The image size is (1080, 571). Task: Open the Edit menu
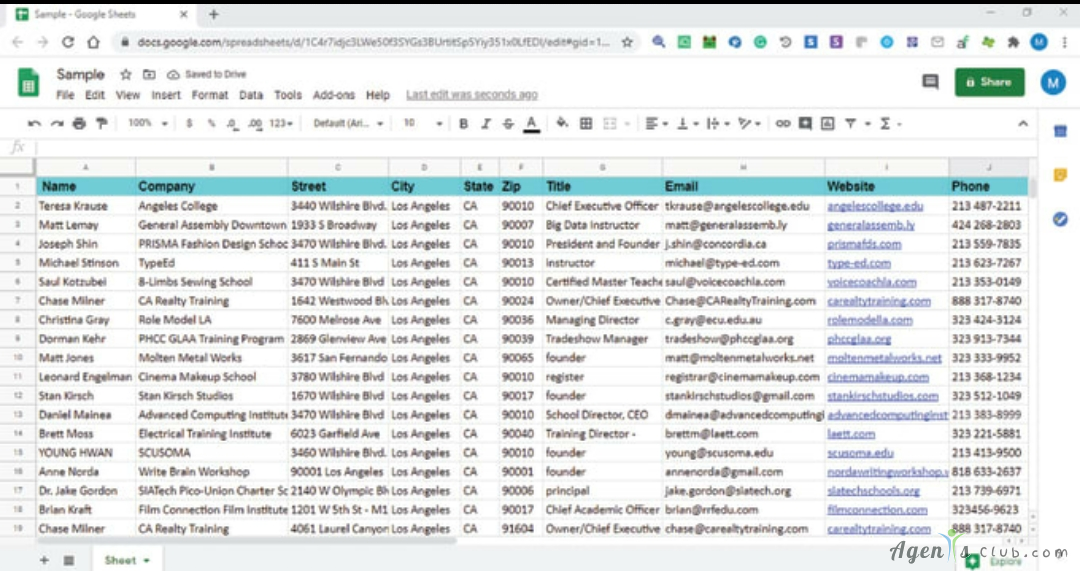tap(94, 95)
